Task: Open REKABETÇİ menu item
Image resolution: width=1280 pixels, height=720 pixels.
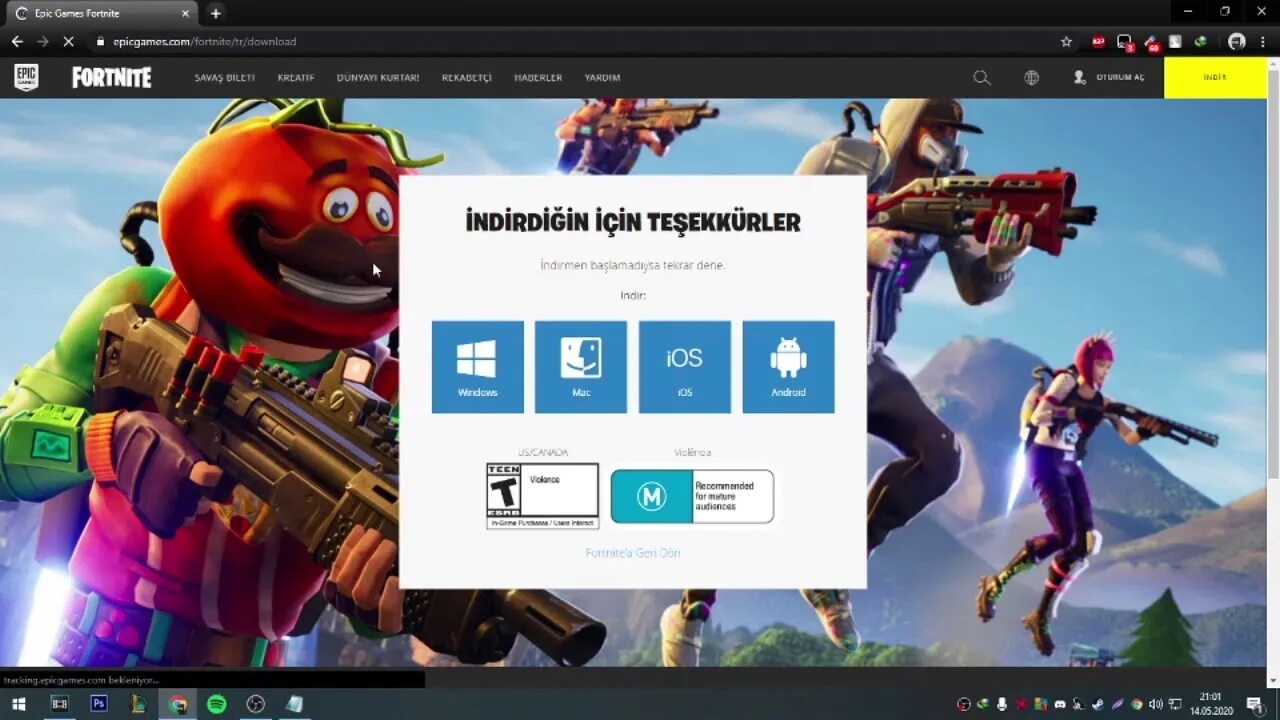Action: (x=467, y=77)
